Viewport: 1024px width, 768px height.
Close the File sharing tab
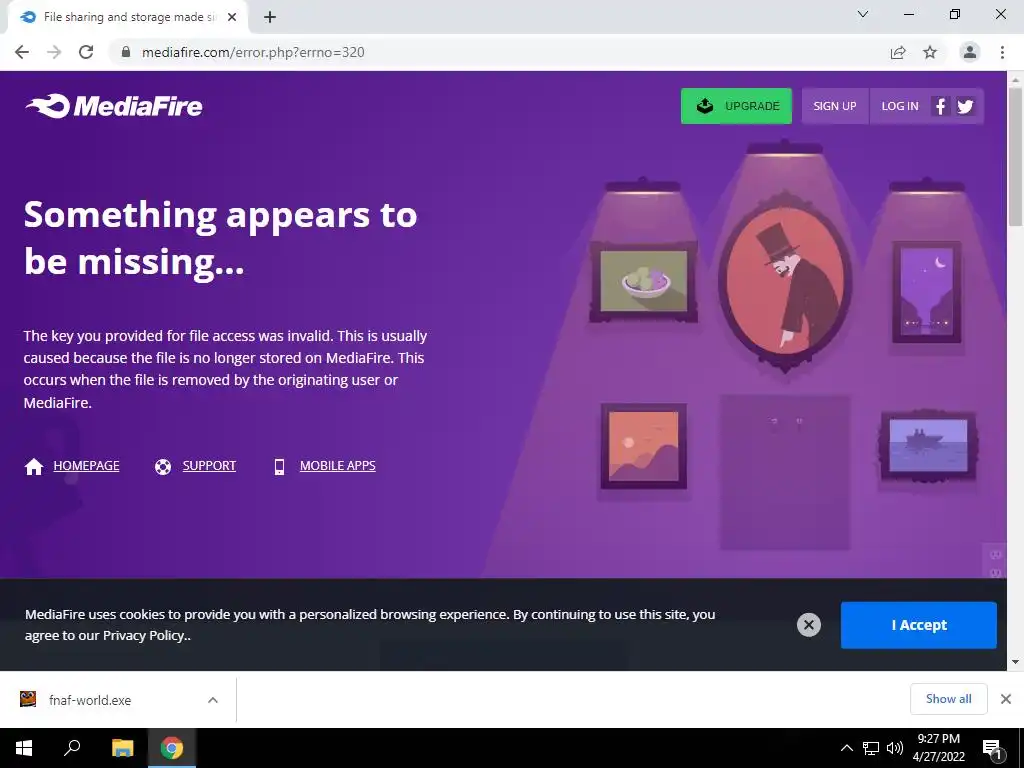(x=232, y=17)
